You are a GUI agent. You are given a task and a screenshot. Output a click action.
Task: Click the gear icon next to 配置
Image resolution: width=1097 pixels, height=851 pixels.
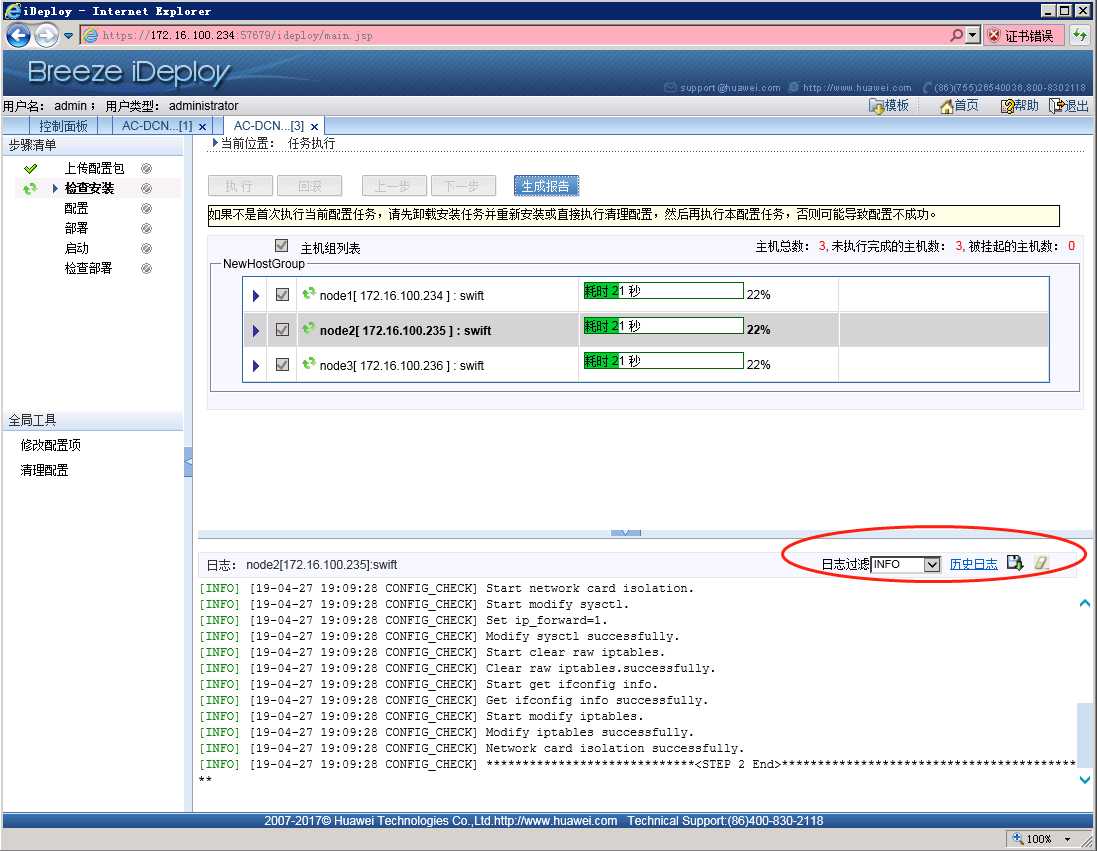click(146, 209)
